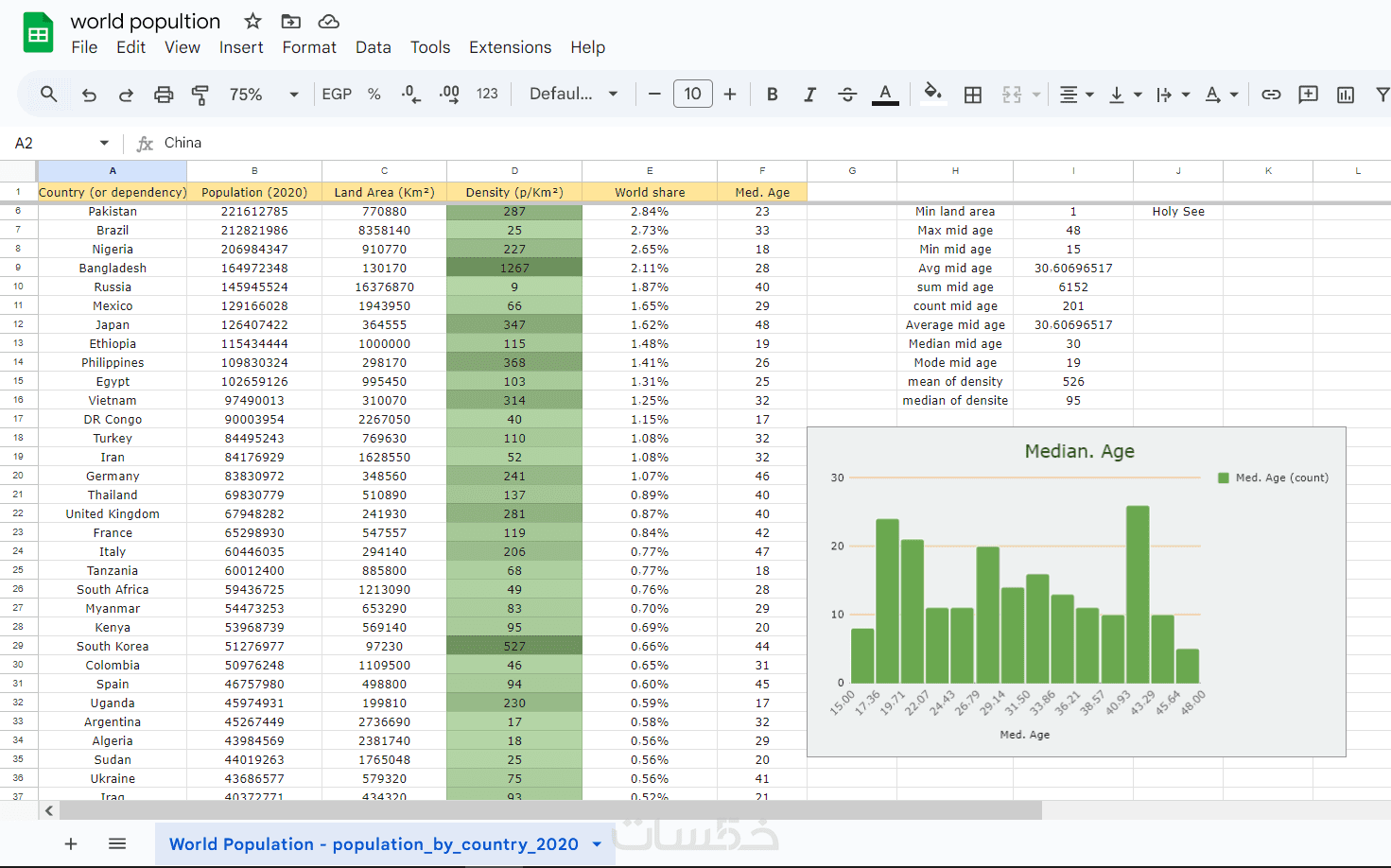Screen dimensions: 1391x868
Task: Click the horizontal scrollbar left arrow
Action: [x=49, y=810]
